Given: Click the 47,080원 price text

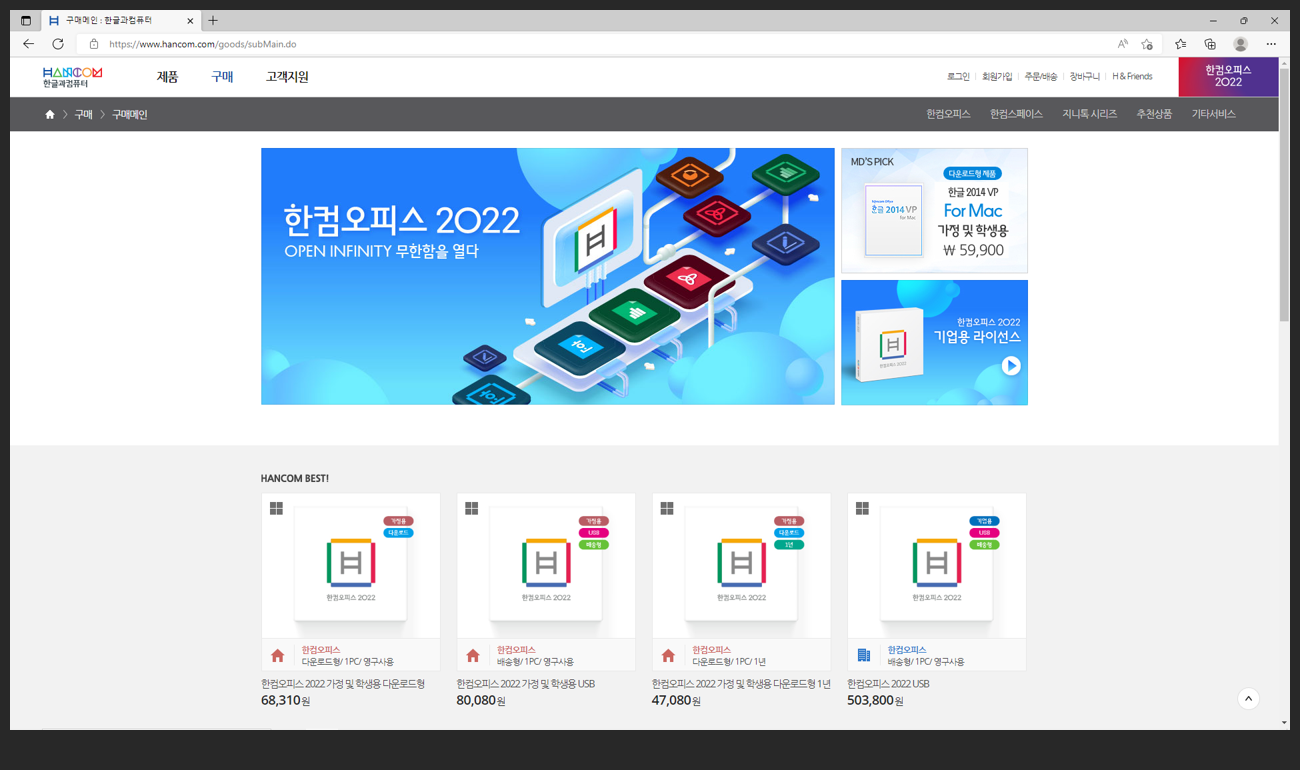Looking at the screenshot, I should click(x=676, y=701).
